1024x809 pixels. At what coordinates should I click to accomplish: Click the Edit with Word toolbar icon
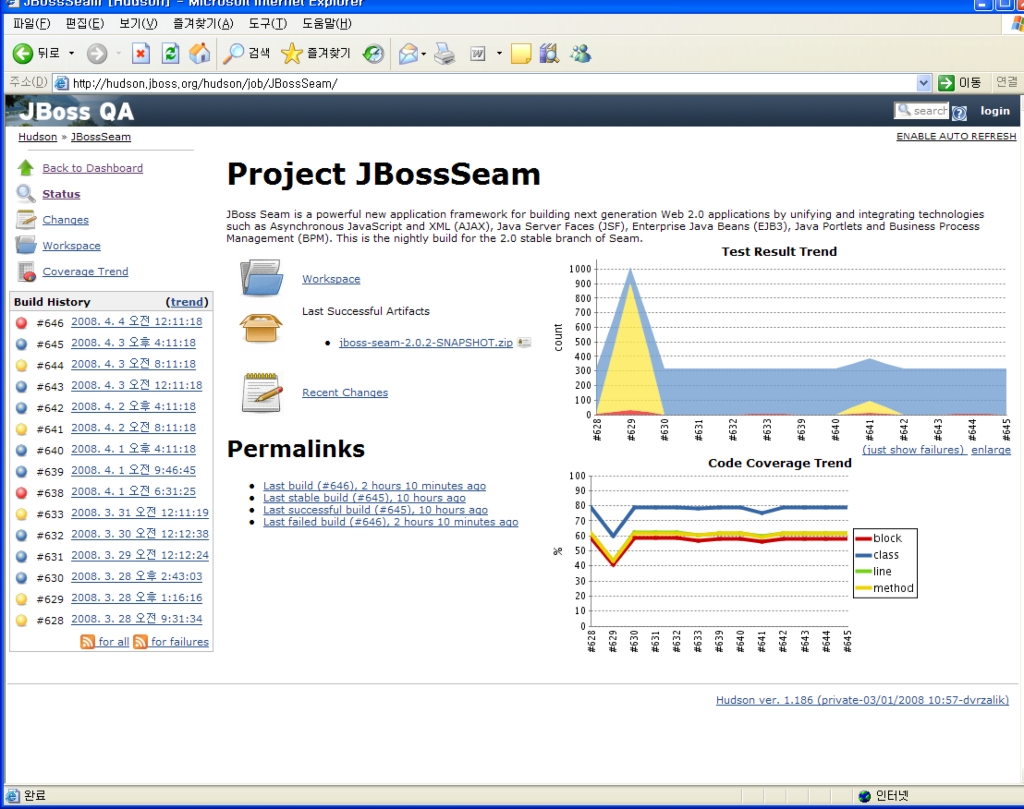pos(478,54)
